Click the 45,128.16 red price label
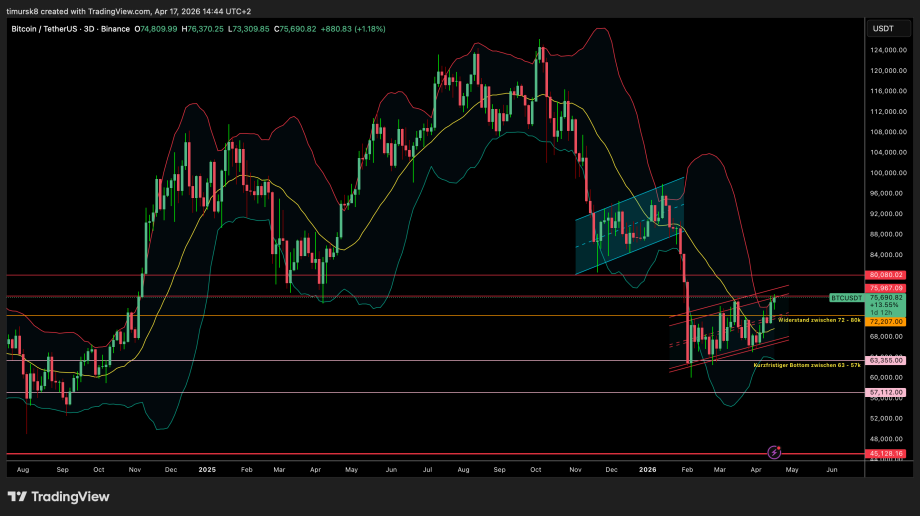 point(886,454)
